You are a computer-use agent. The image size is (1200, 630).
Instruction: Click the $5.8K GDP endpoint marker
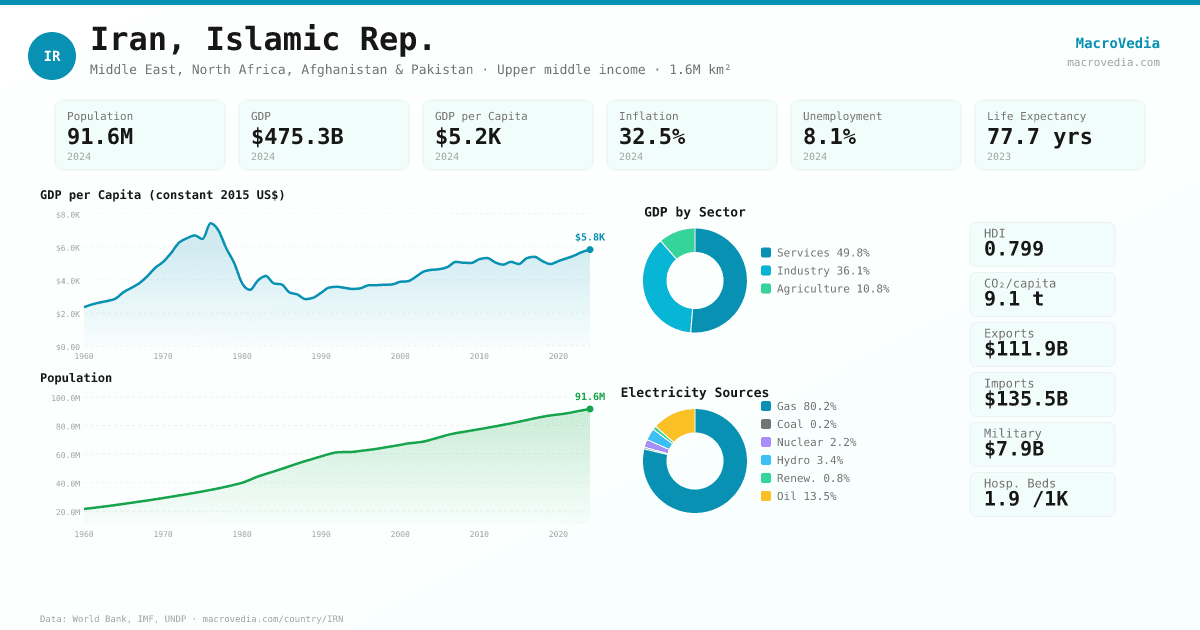590,250
